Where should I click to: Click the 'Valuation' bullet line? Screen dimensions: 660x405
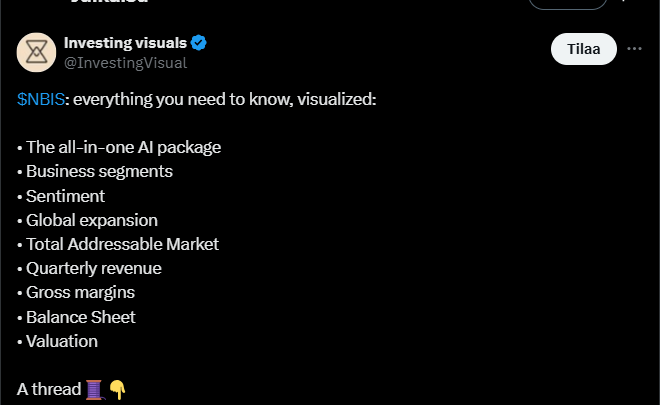(61, 341)
